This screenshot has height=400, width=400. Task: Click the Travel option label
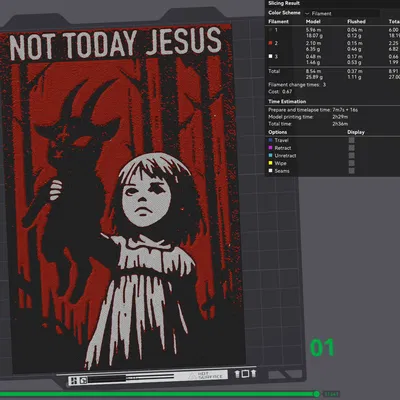point(282,140)
